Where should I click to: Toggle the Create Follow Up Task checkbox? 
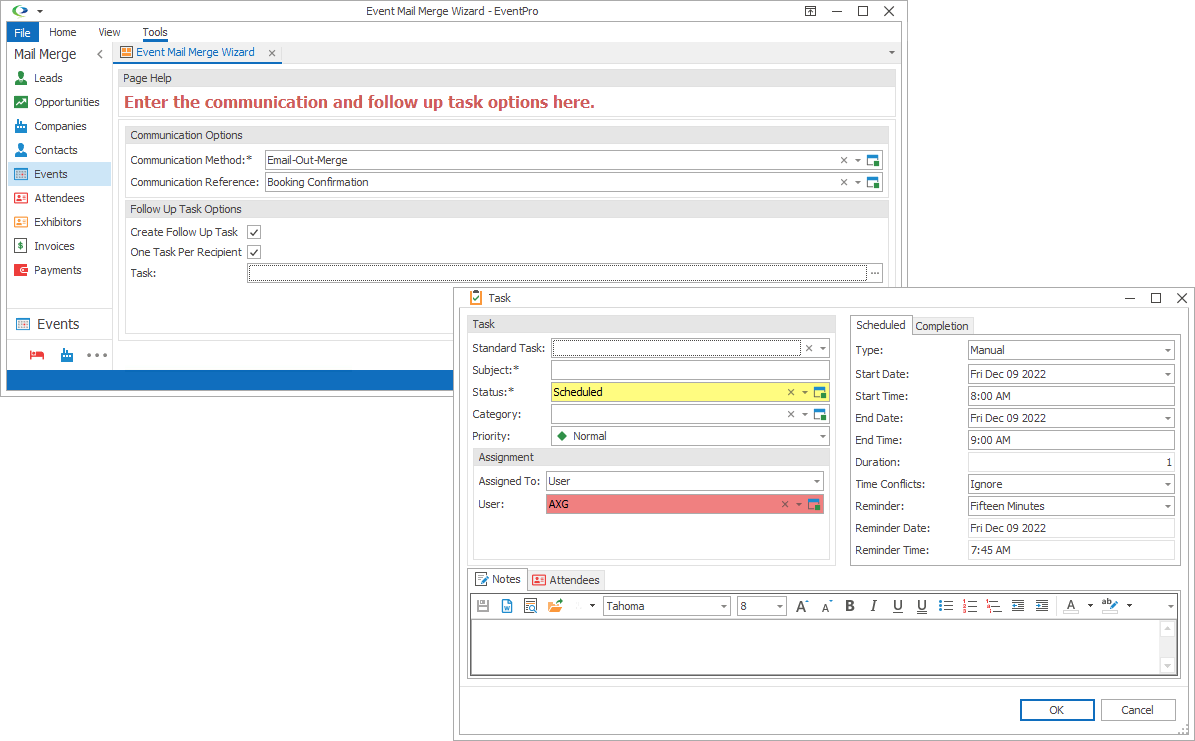(x=254, y=233)
